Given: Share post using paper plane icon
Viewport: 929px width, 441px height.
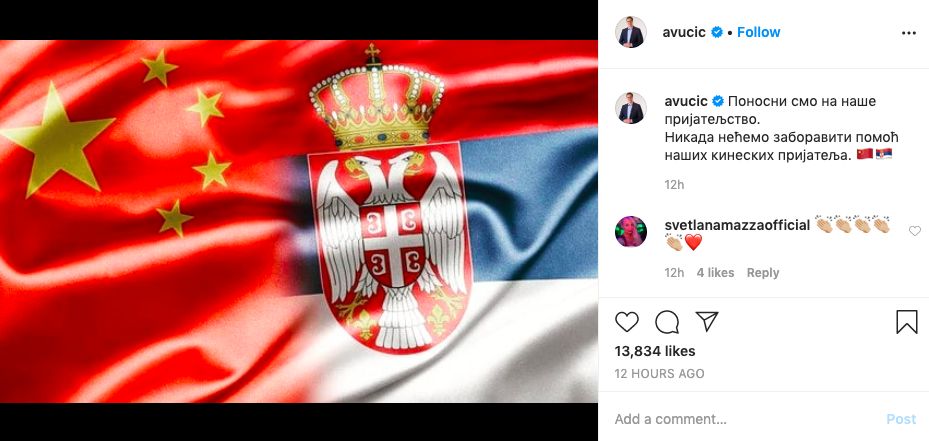Looking at the screenshot, I should click(x=707, y=321).
